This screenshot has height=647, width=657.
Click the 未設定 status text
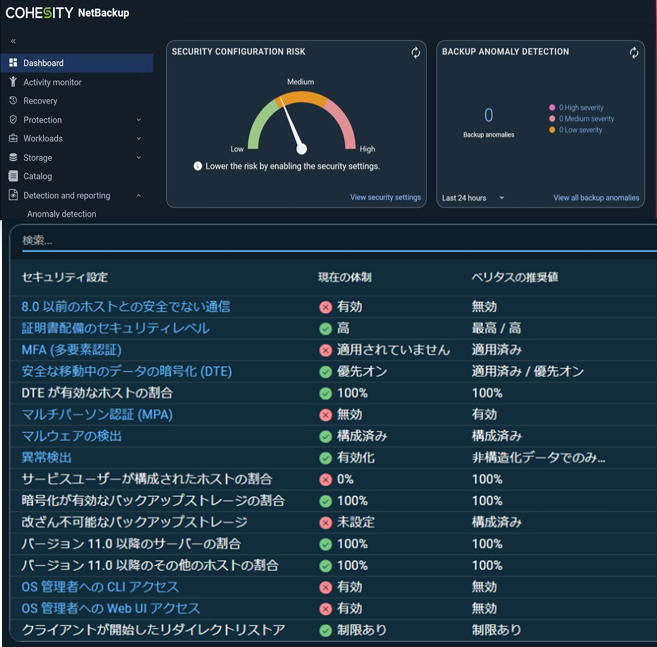356,522
